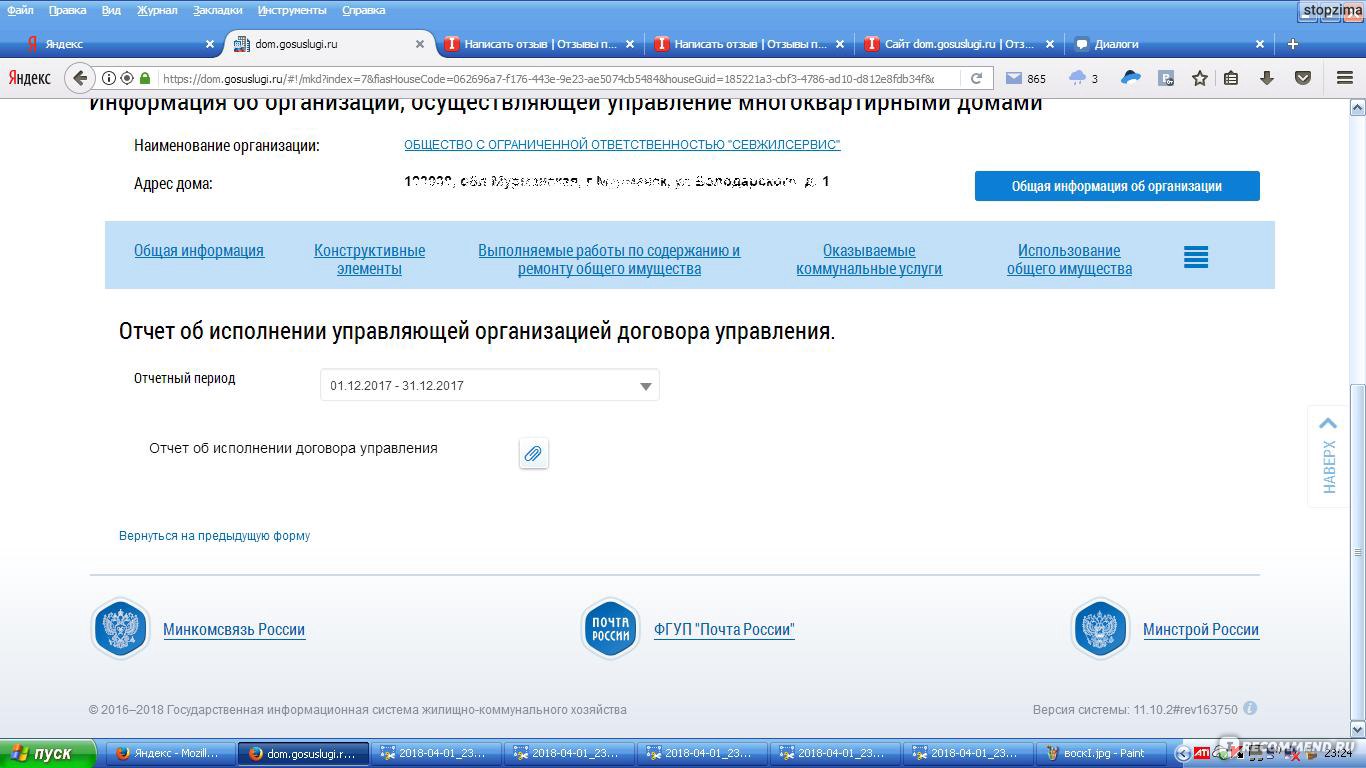Click the Windows пуск start button
This screenshot has width=1366, height=768.
[x=47, y=753]
